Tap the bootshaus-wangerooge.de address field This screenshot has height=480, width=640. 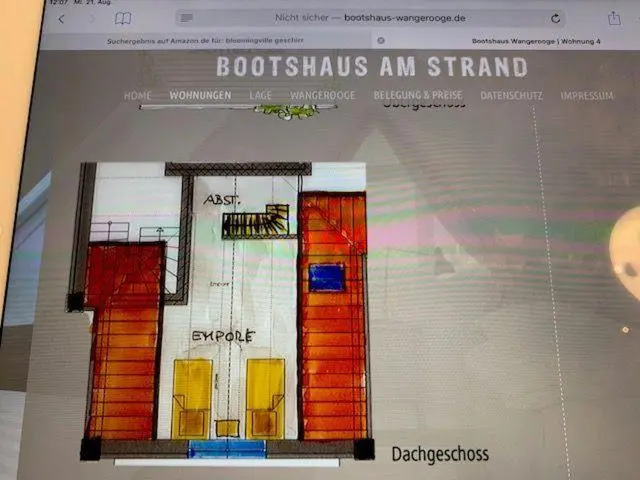[370, 18]
